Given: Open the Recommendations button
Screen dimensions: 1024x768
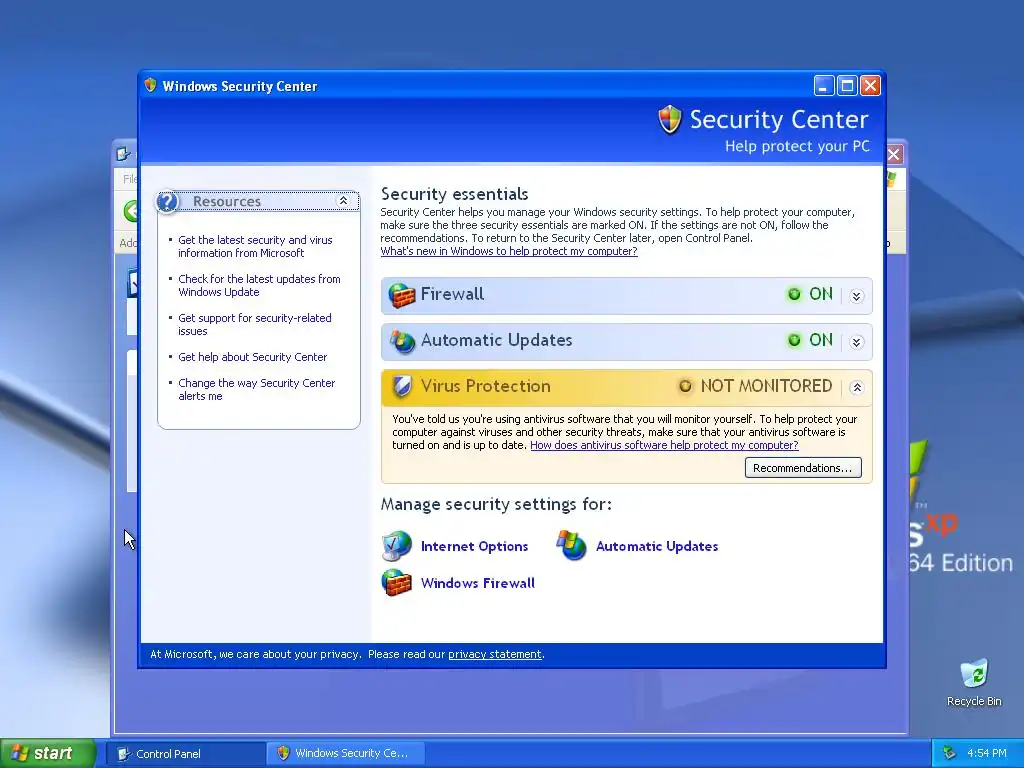Looking at the screenshot, I should [803, 468].
